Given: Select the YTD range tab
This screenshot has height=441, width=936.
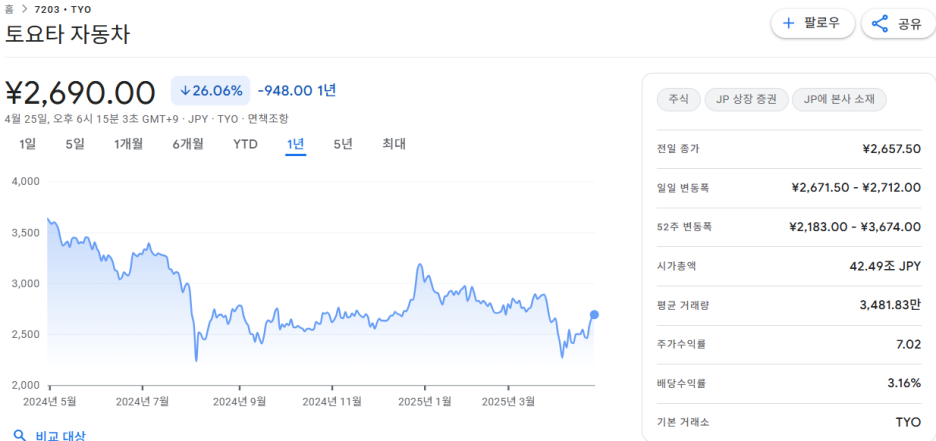Looking at the screenshot, I should click(x=245, y=144).
